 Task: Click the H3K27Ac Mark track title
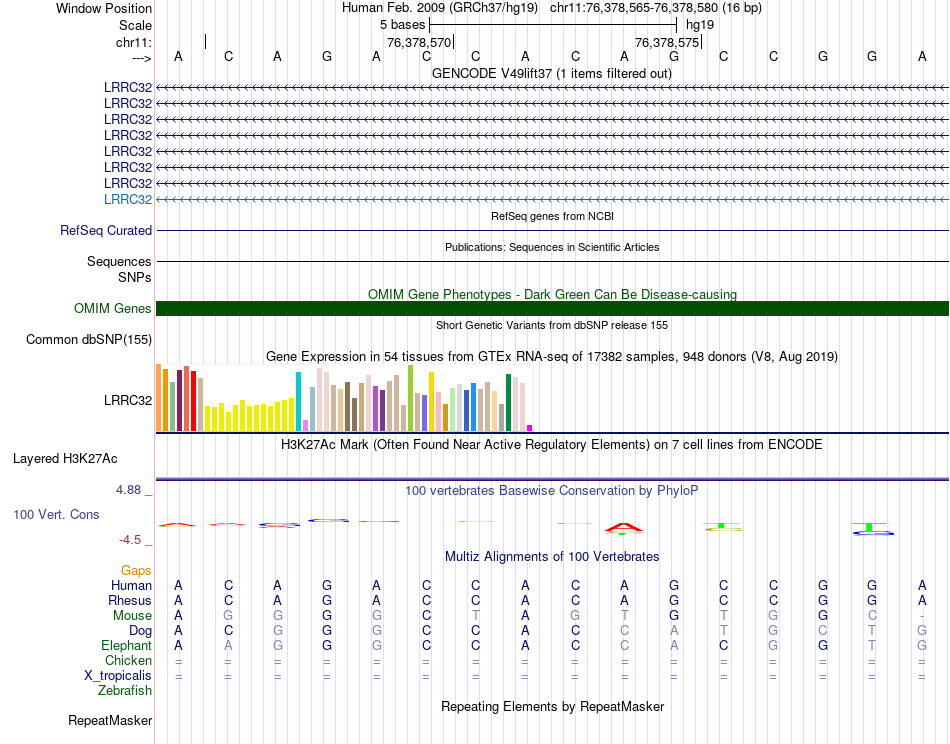click(552, 445)
